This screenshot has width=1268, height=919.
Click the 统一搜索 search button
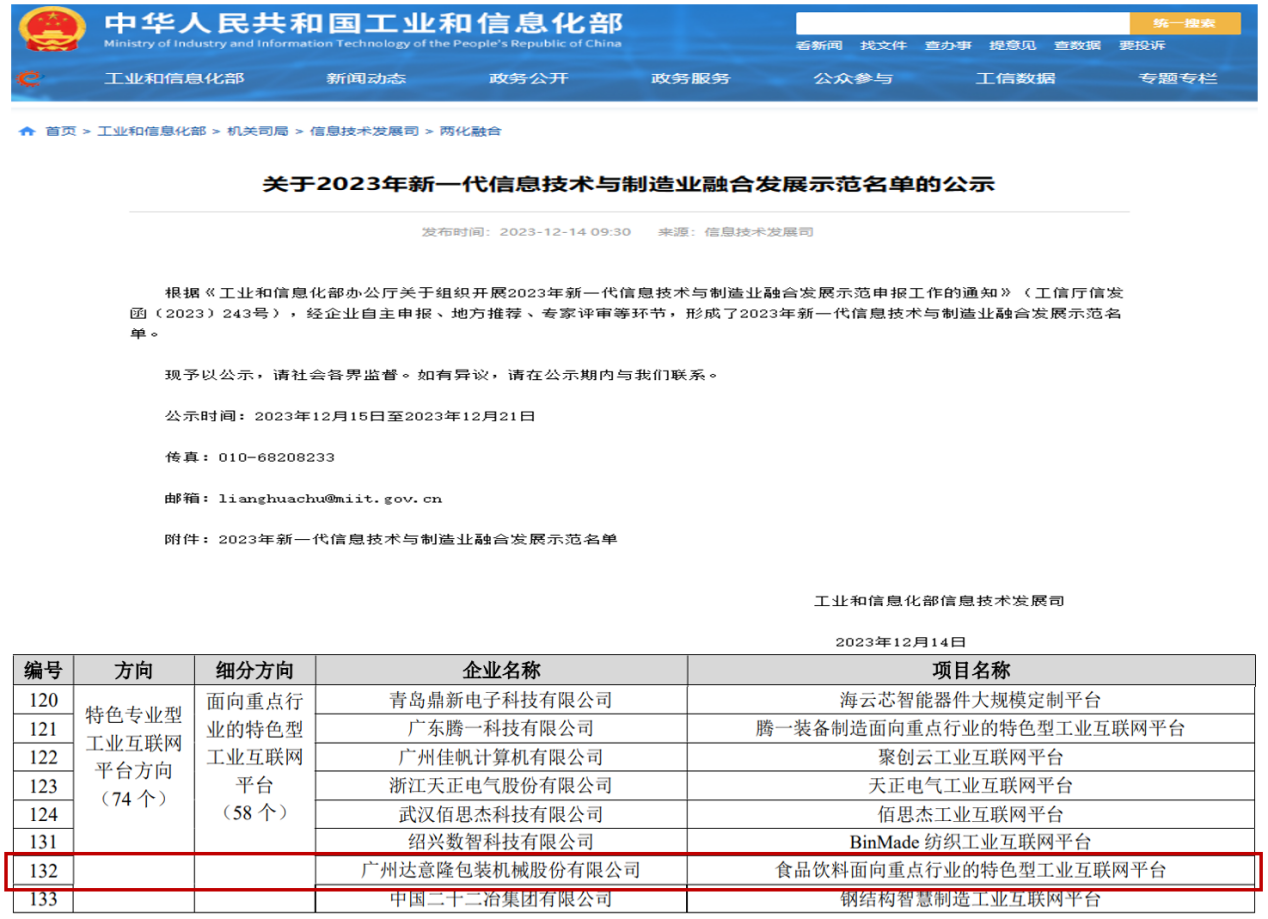pos(1186,21)
